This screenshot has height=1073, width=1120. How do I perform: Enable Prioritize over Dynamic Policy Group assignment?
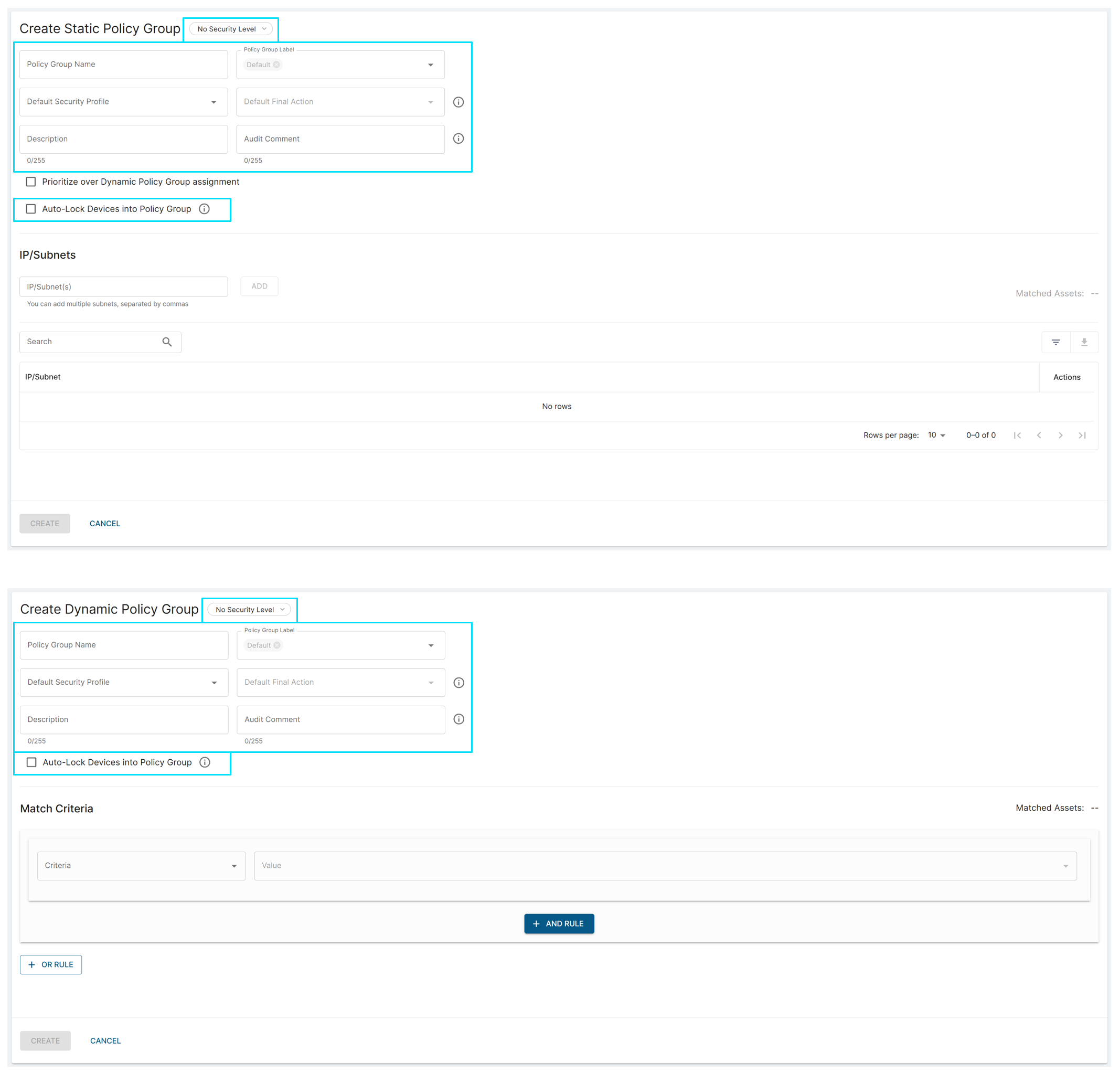[31, 182]
